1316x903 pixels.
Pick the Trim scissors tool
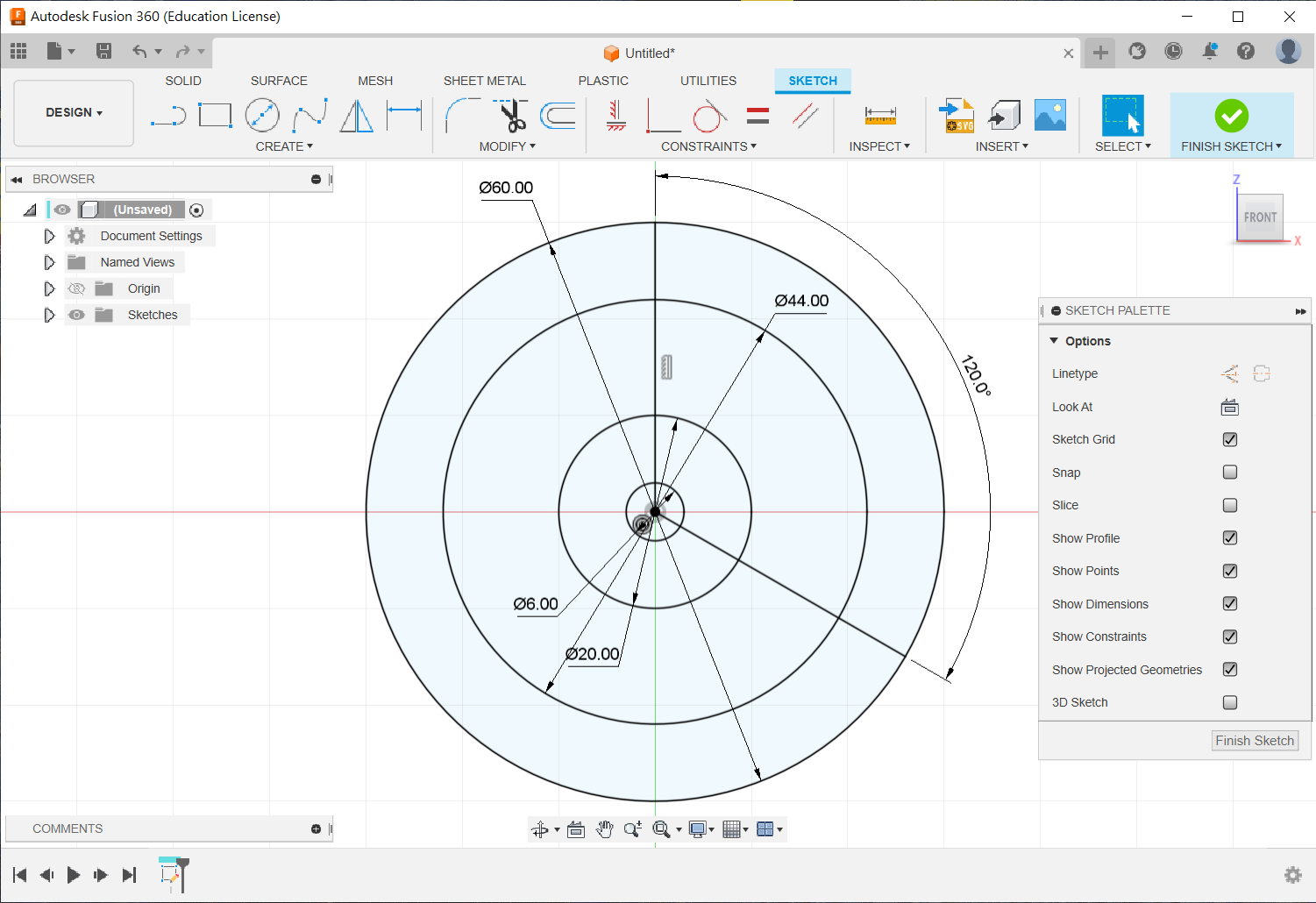[x=511, y=116]
